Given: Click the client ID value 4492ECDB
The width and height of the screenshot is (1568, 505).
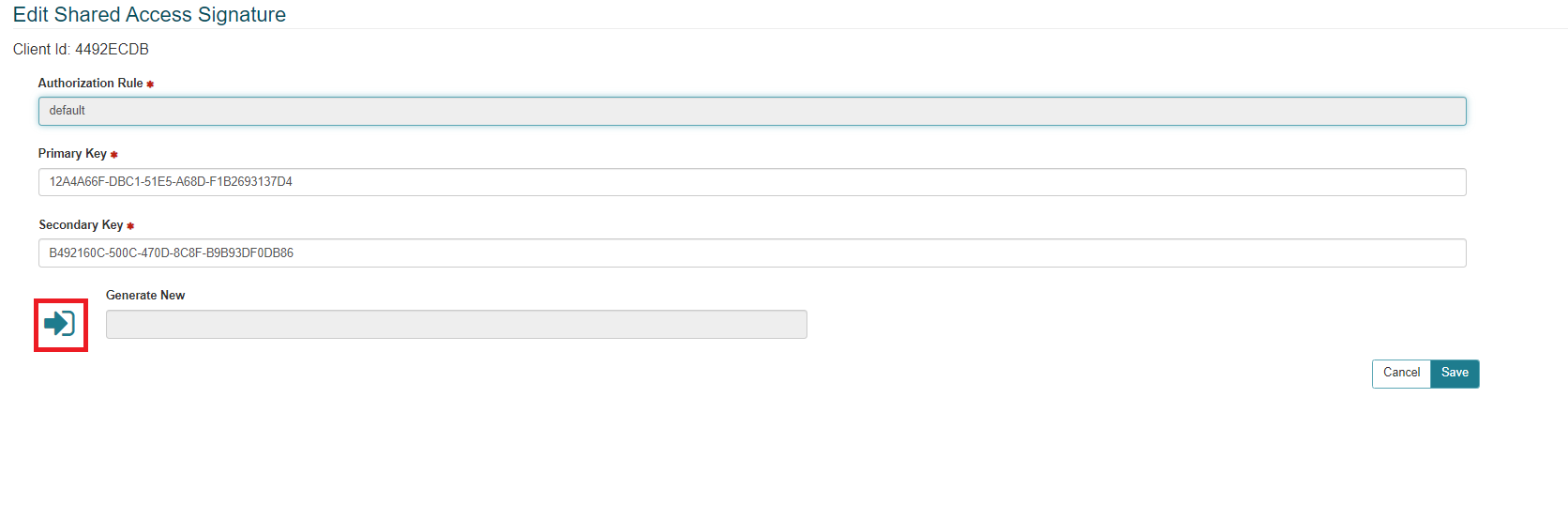Looking at the screenshot, I should (x=112, y=50).
